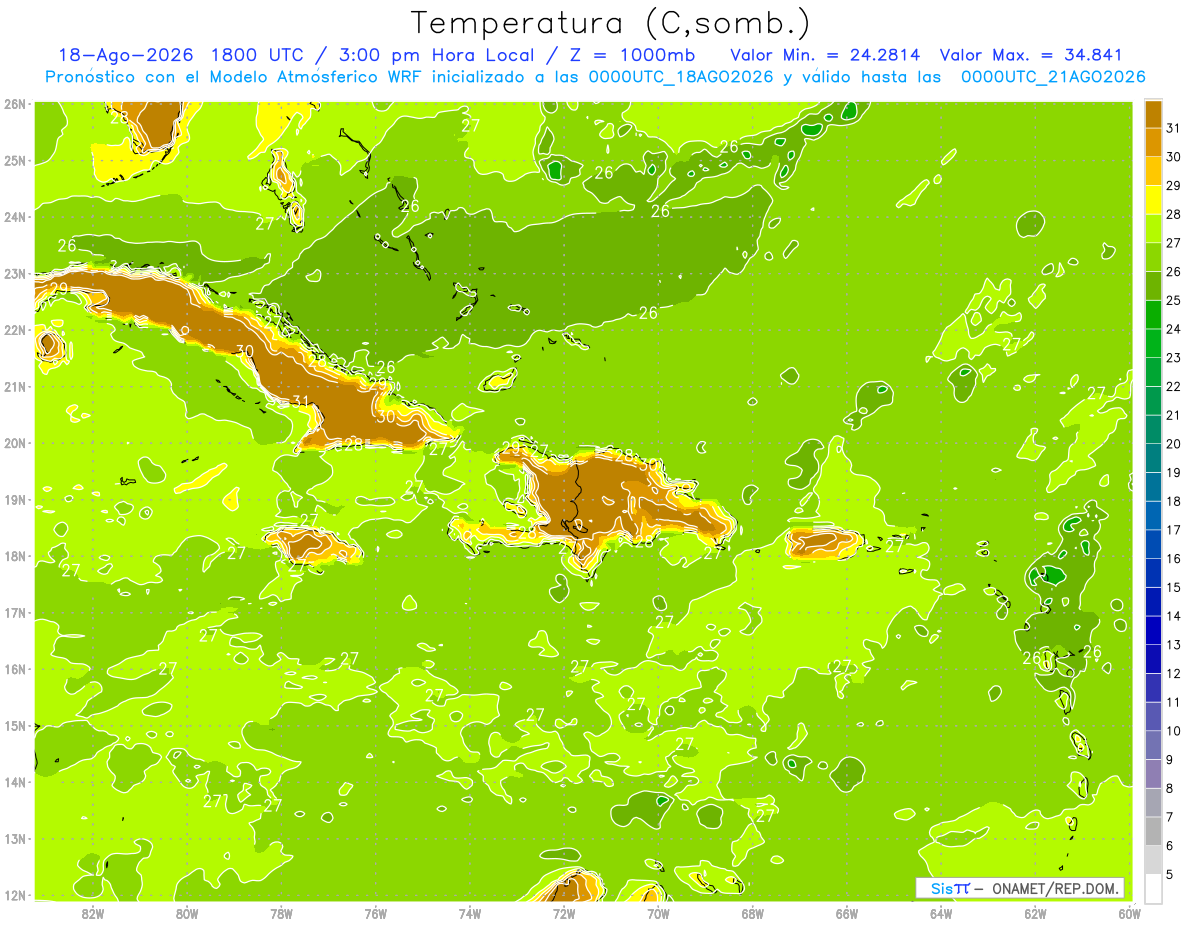1200x927 pixels.
Task: Click the 15N latitude label
Action: [14, 725]
